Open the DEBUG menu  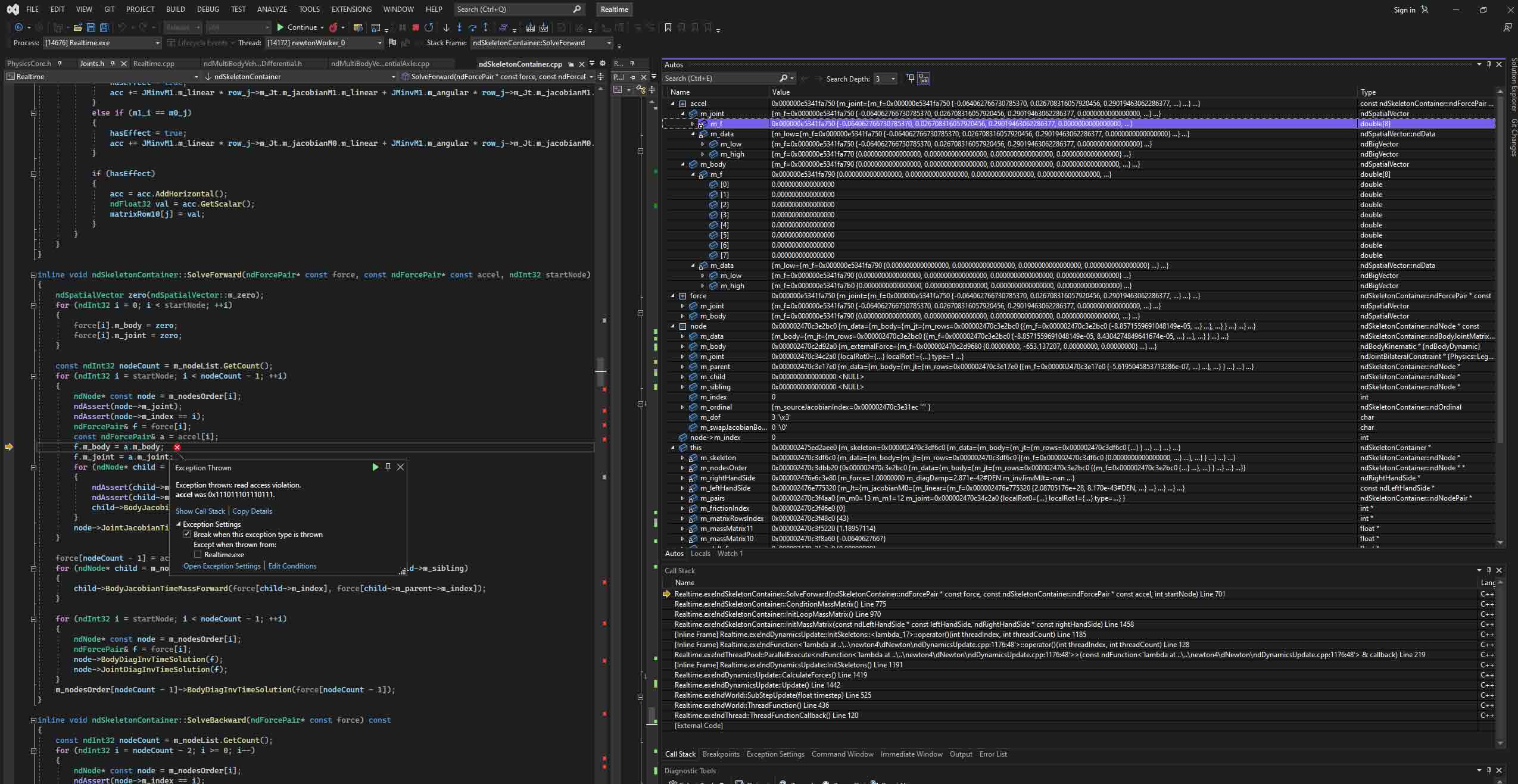coord(208,9)
